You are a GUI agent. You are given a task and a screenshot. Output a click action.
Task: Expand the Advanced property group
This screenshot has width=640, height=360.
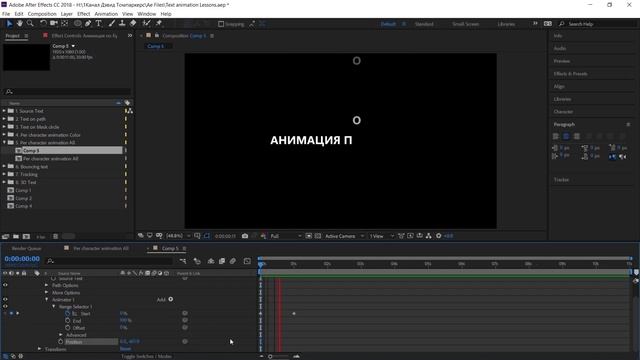click(x=61, y=335)
